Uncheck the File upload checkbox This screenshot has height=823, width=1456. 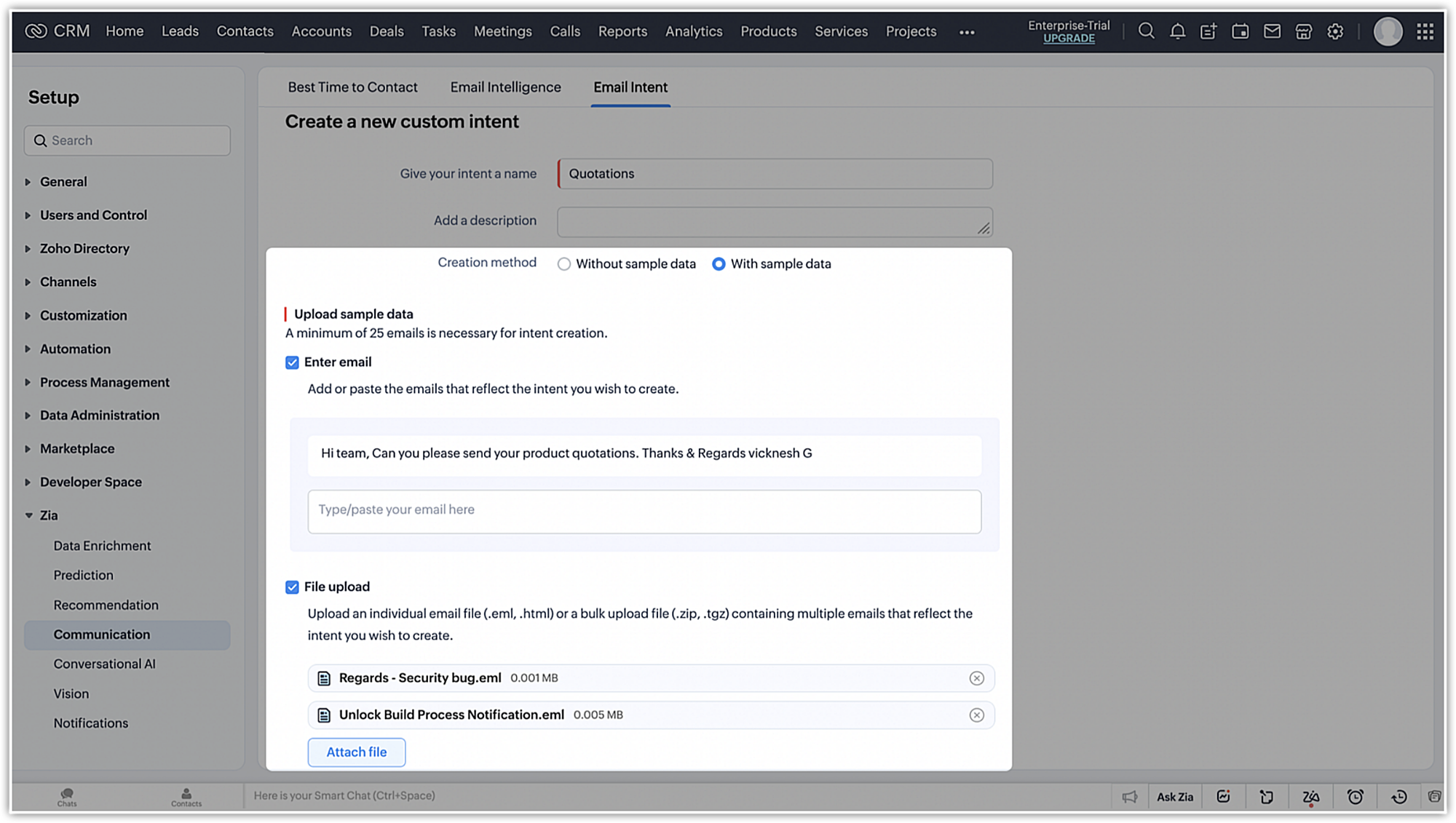(292, 587)
